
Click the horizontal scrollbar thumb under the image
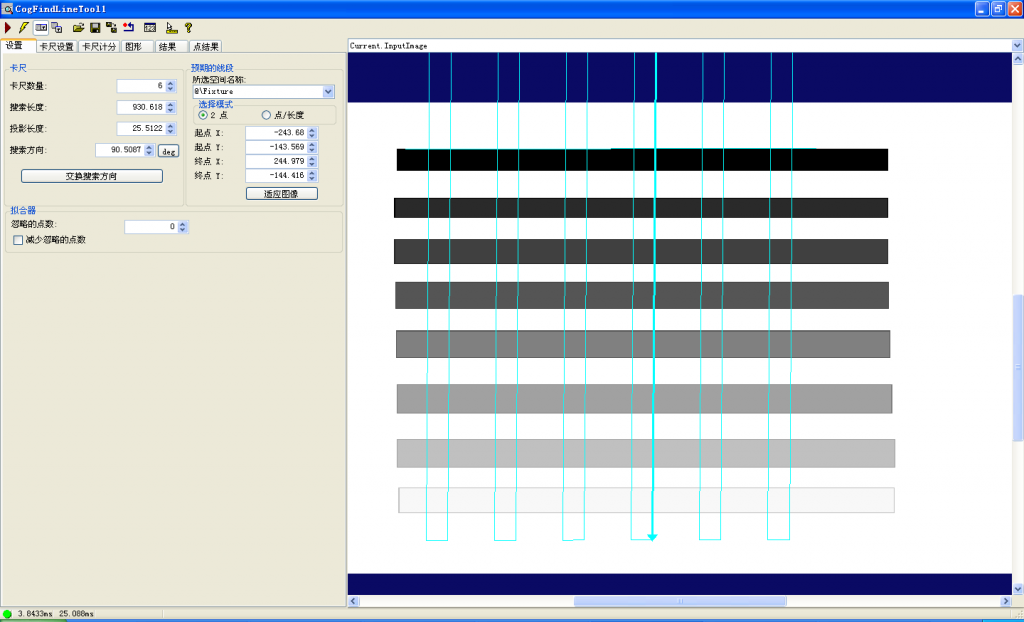680,601
